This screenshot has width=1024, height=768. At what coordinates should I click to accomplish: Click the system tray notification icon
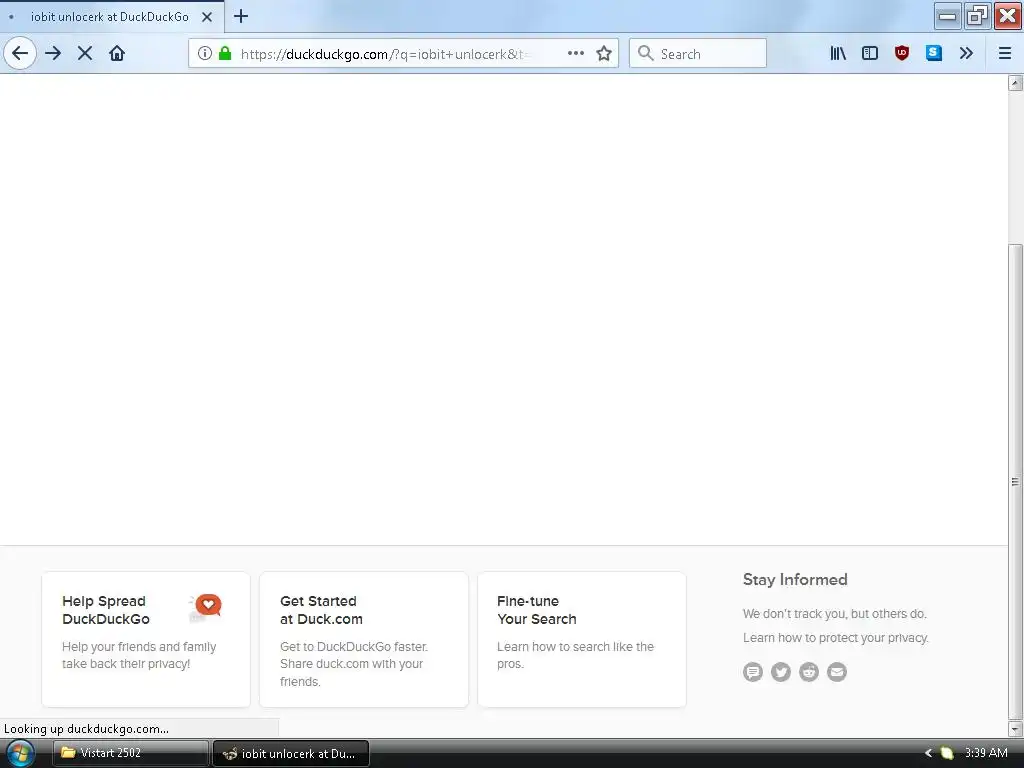click(x=946, y=753)
